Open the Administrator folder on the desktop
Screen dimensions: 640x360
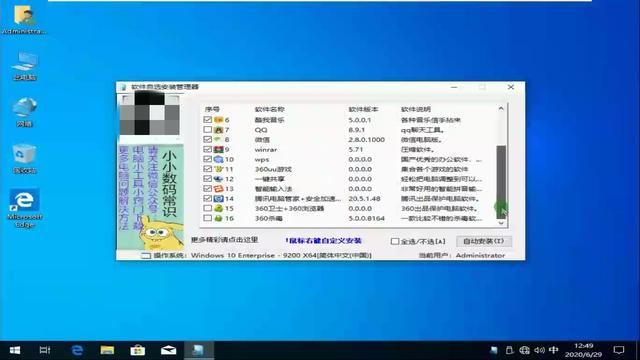tap(24, 20)
